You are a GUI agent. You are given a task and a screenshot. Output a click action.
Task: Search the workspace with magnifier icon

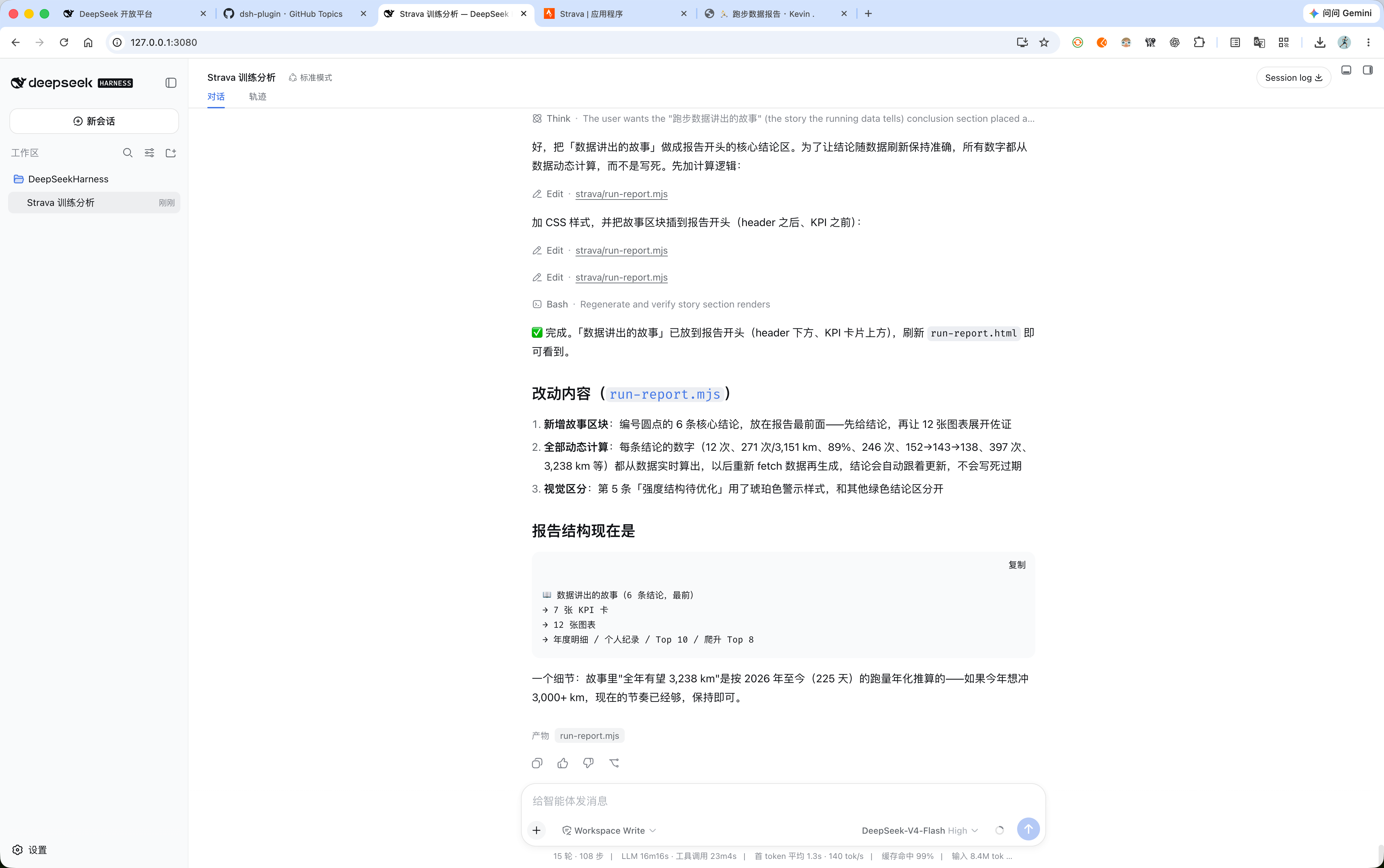pos(128,153)
